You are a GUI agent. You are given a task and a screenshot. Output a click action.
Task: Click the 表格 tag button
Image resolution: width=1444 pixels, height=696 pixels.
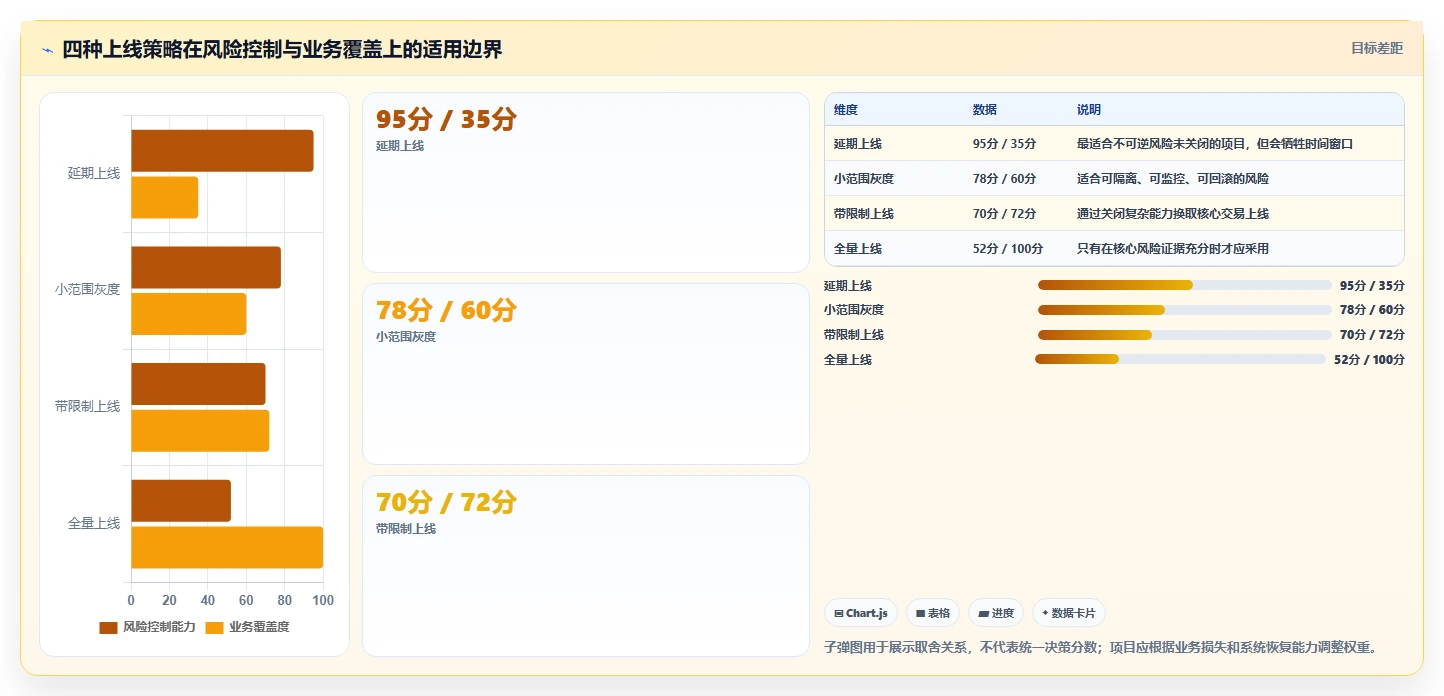933,613
